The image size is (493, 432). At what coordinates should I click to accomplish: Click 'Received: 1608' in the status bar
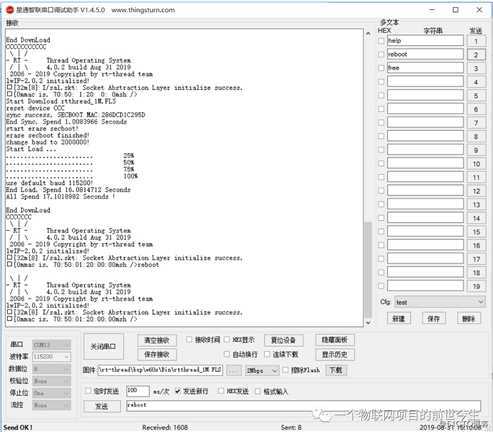(165, 427)
